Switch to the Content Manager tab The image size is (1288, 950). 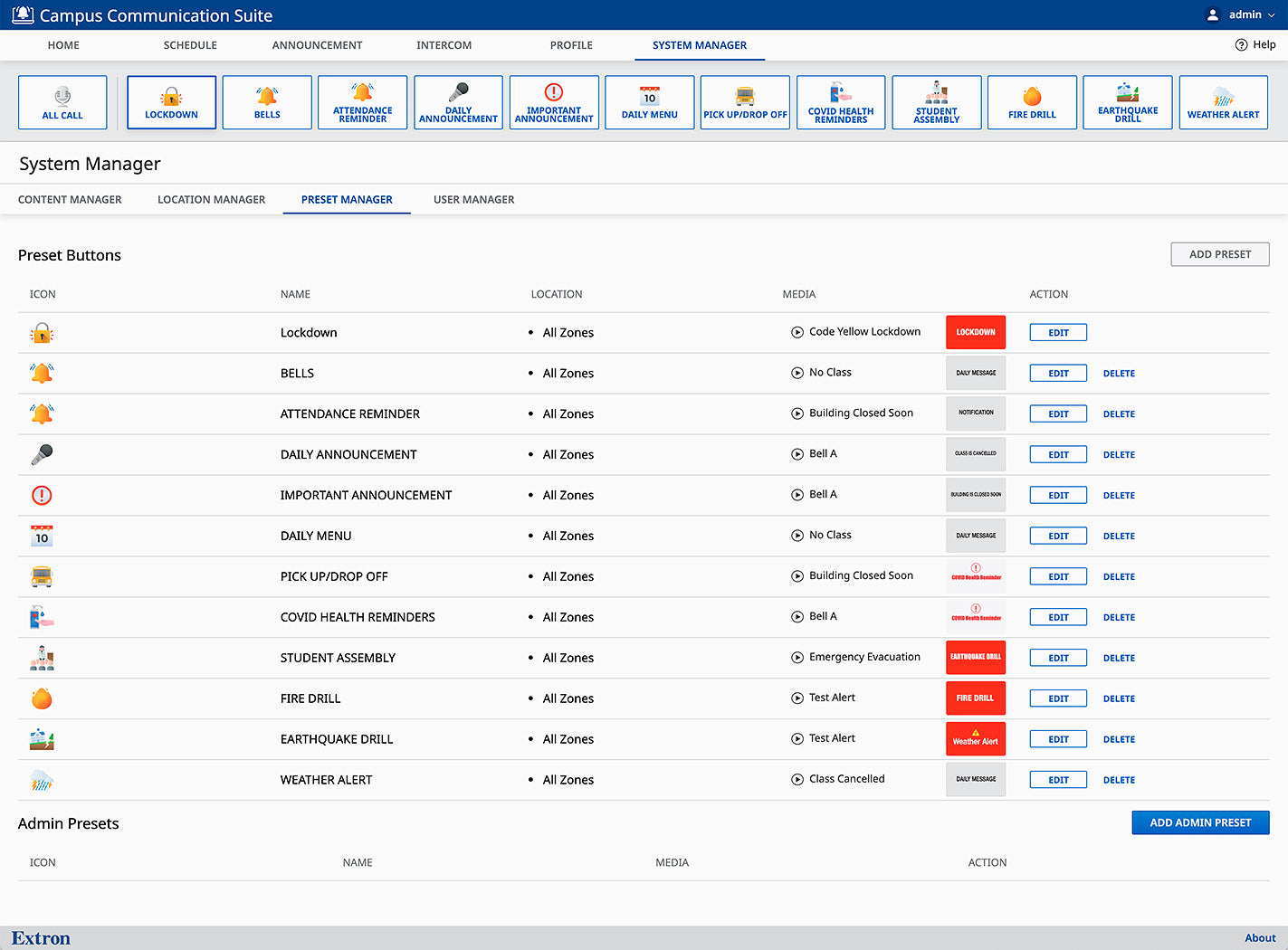coord(70,199)
